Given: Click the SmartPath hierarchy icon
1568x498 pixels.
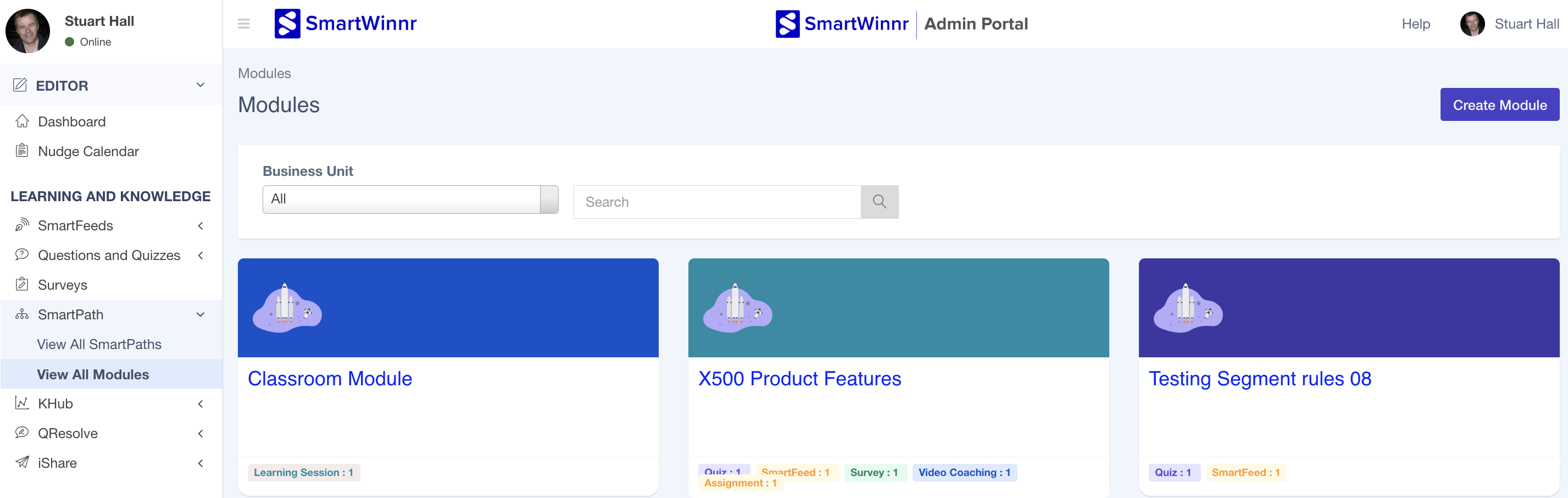Looking at the screenshot, I should tap(22, 314).
